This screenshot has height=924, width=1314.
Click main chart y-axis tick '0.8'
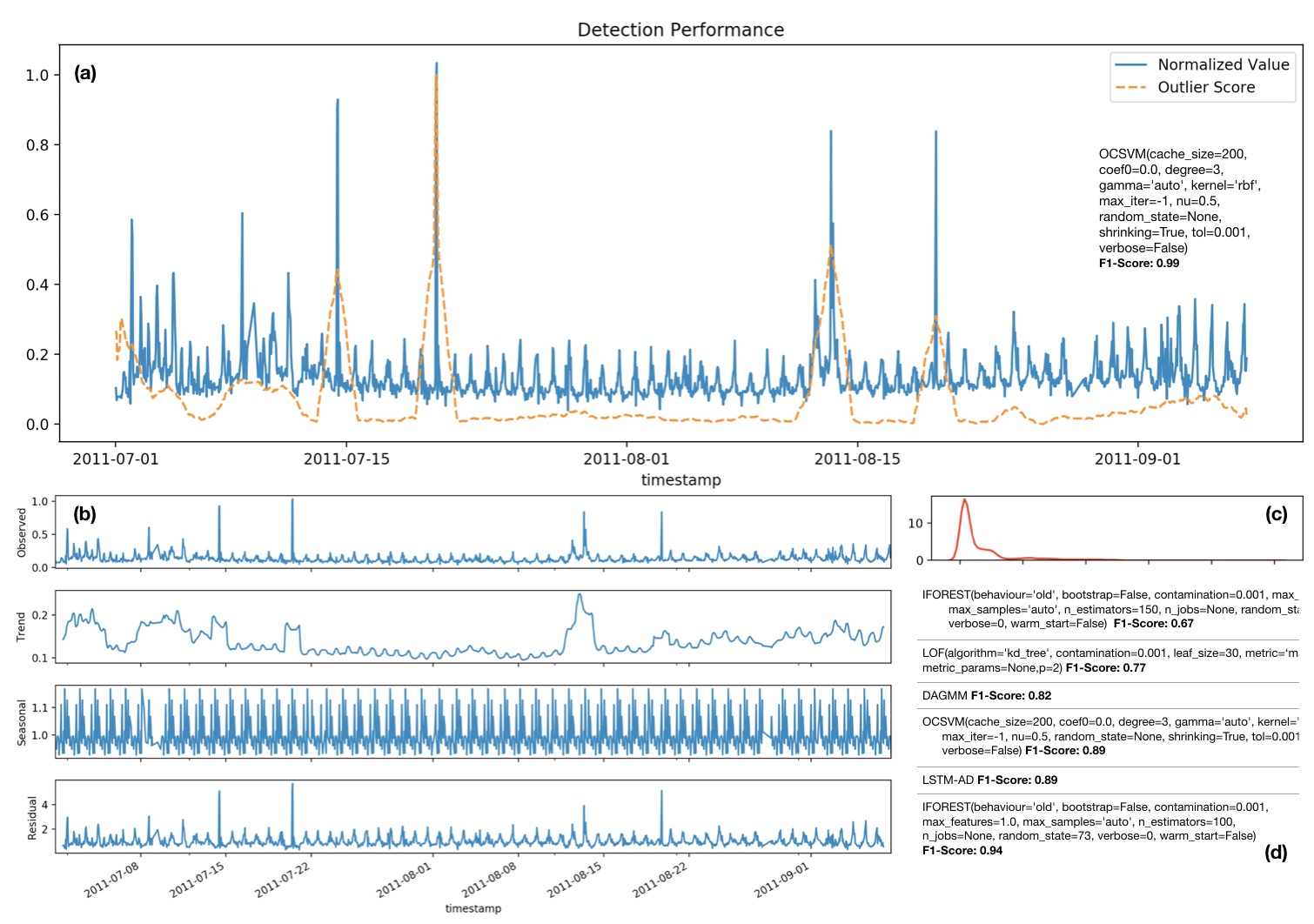pos(37,145)
